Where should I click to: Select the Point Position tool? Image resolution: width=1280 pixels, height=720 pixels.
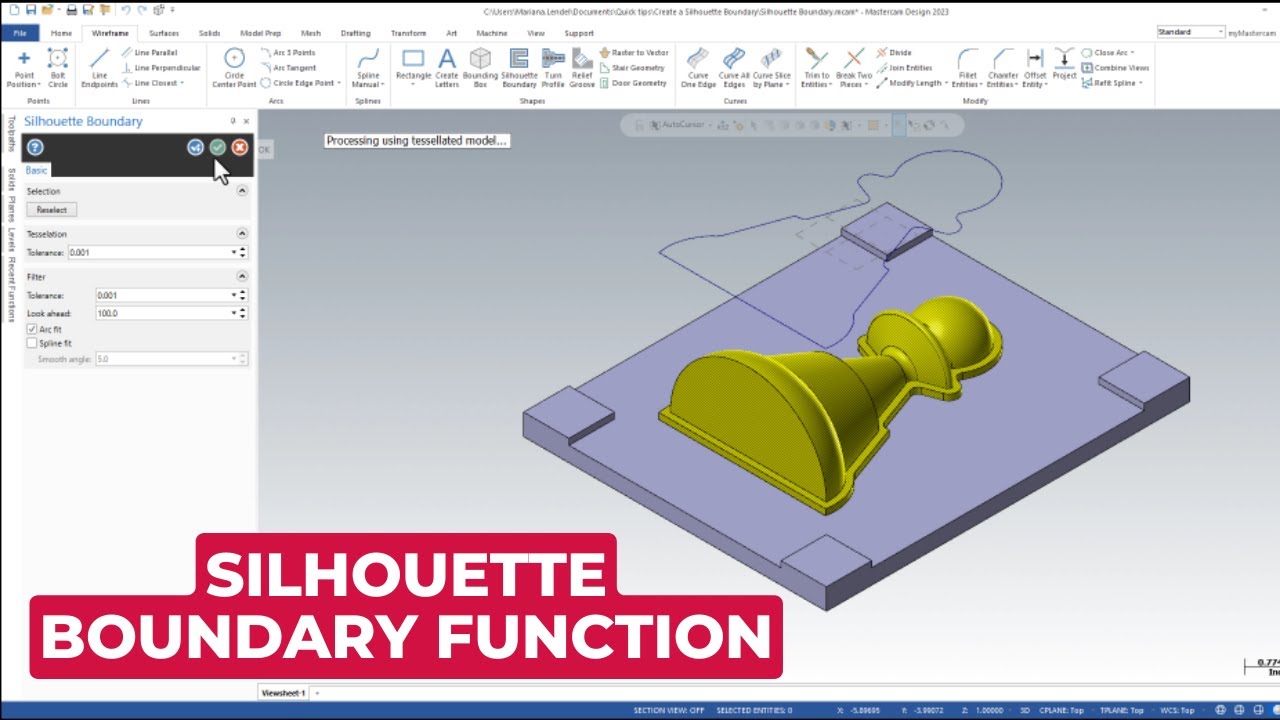(x=24, y=68)
